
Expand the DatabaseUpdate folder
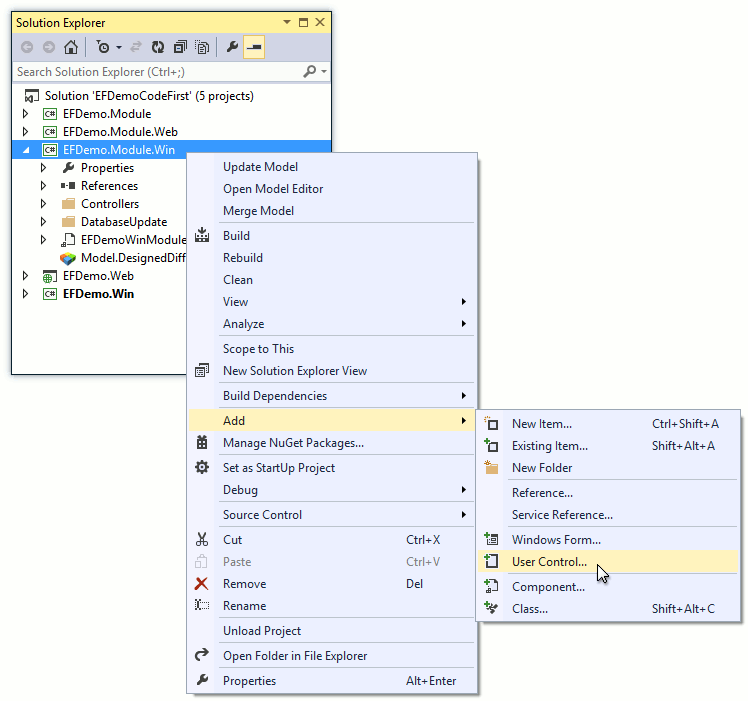(43, 222)
